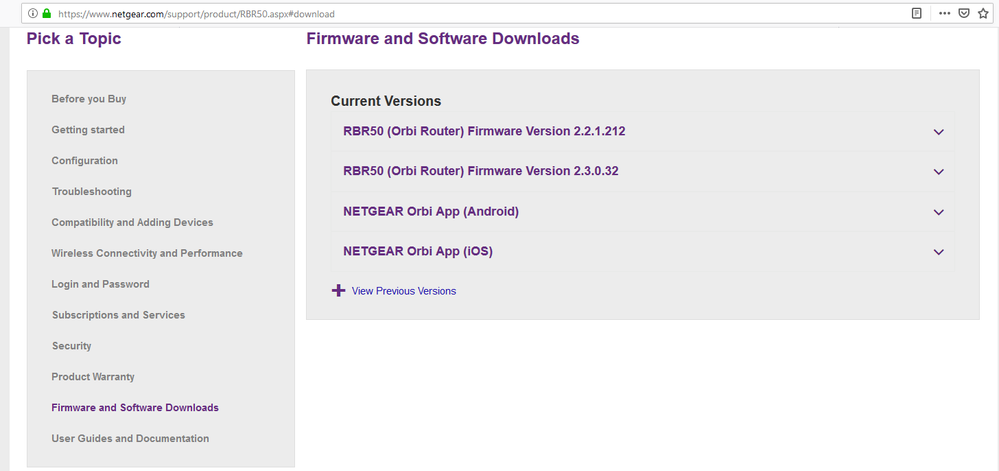Viewport: 999px width, 471px height.
Task: Select User Guides and Documentation topic
Action: tap(130, 438)
